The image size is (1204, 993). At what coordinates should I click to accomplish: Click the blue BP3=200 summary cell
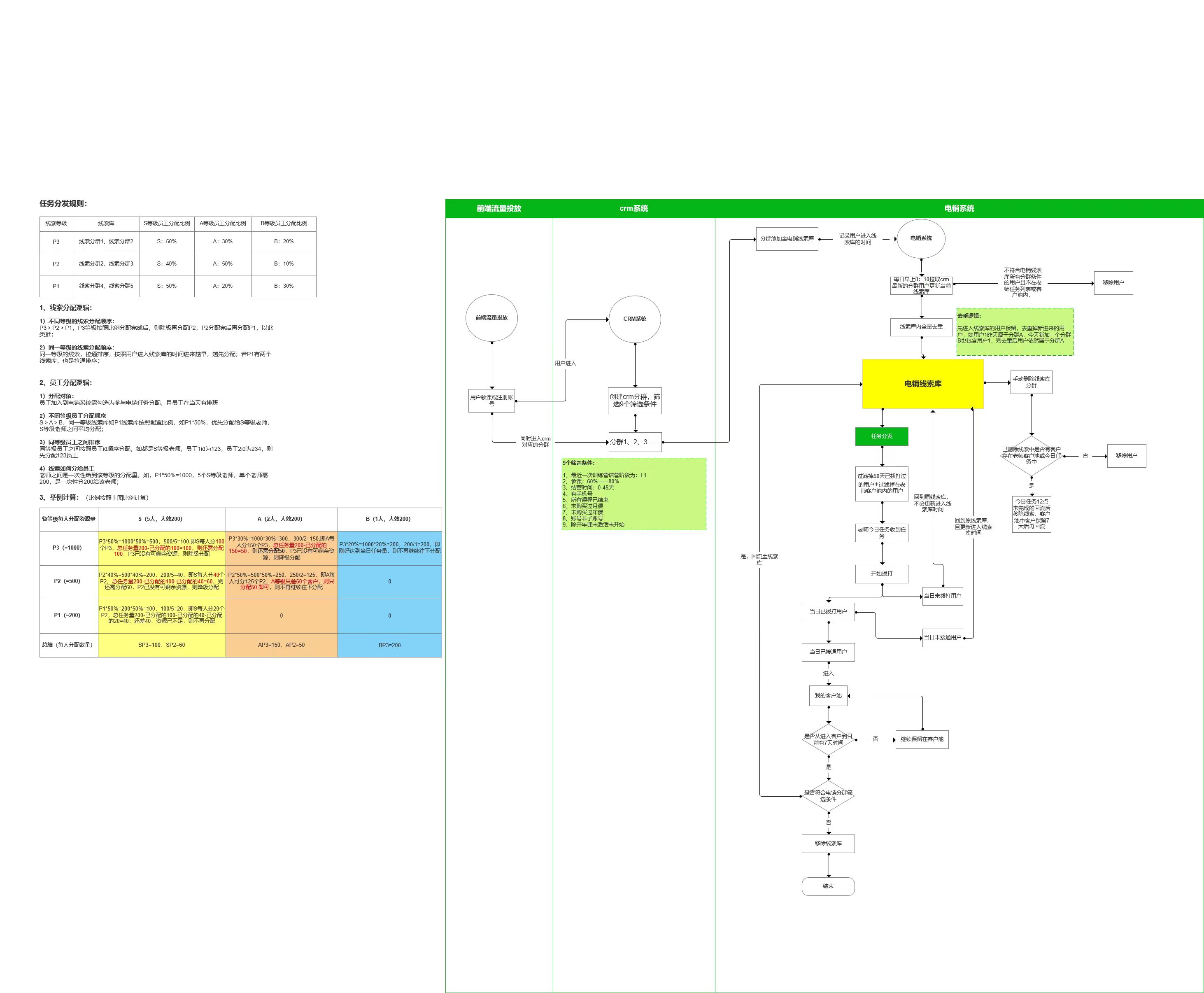(389, 645)
